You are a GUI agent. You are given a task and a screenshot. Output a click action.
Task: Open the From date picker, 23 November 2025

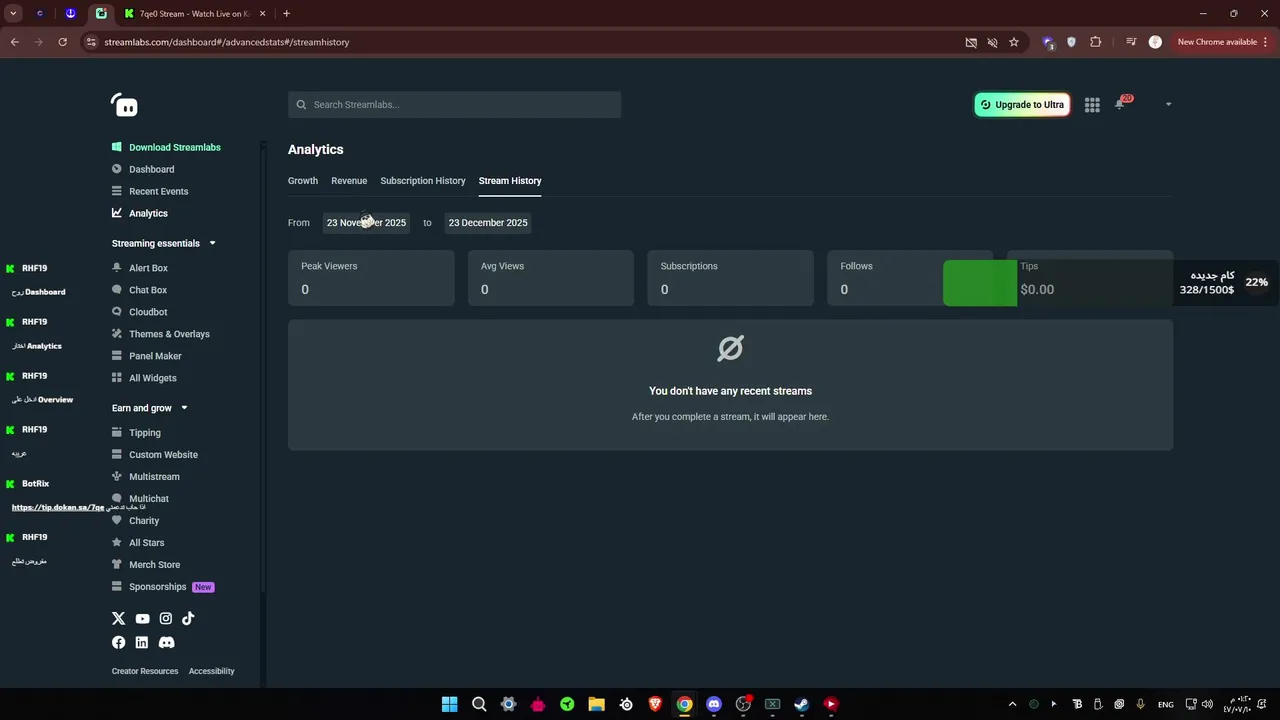point(366,223)
